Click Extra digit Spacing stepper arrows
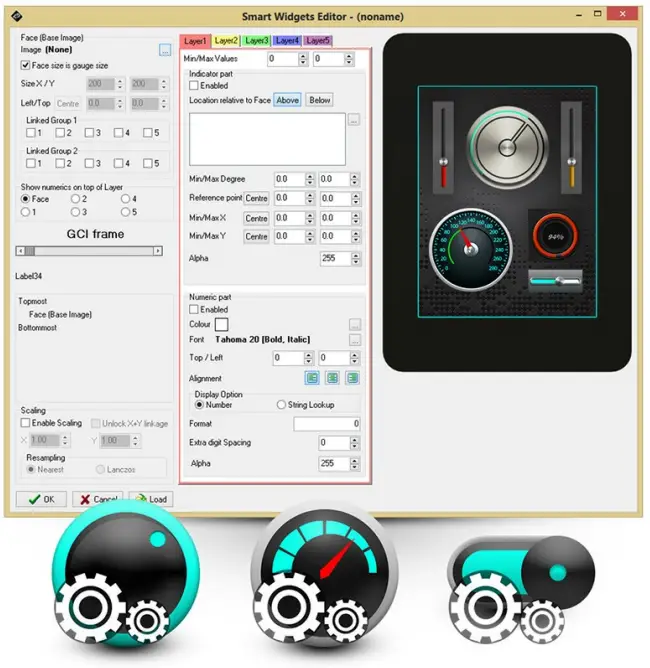The height and width of the screenshot is (668, 650). (x=354, y=443)
